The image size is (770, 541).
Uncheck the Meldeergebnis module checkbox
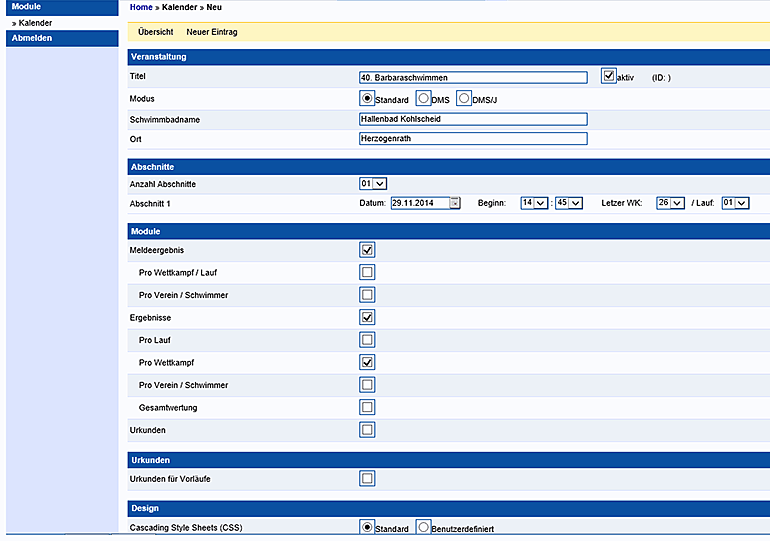367,250
